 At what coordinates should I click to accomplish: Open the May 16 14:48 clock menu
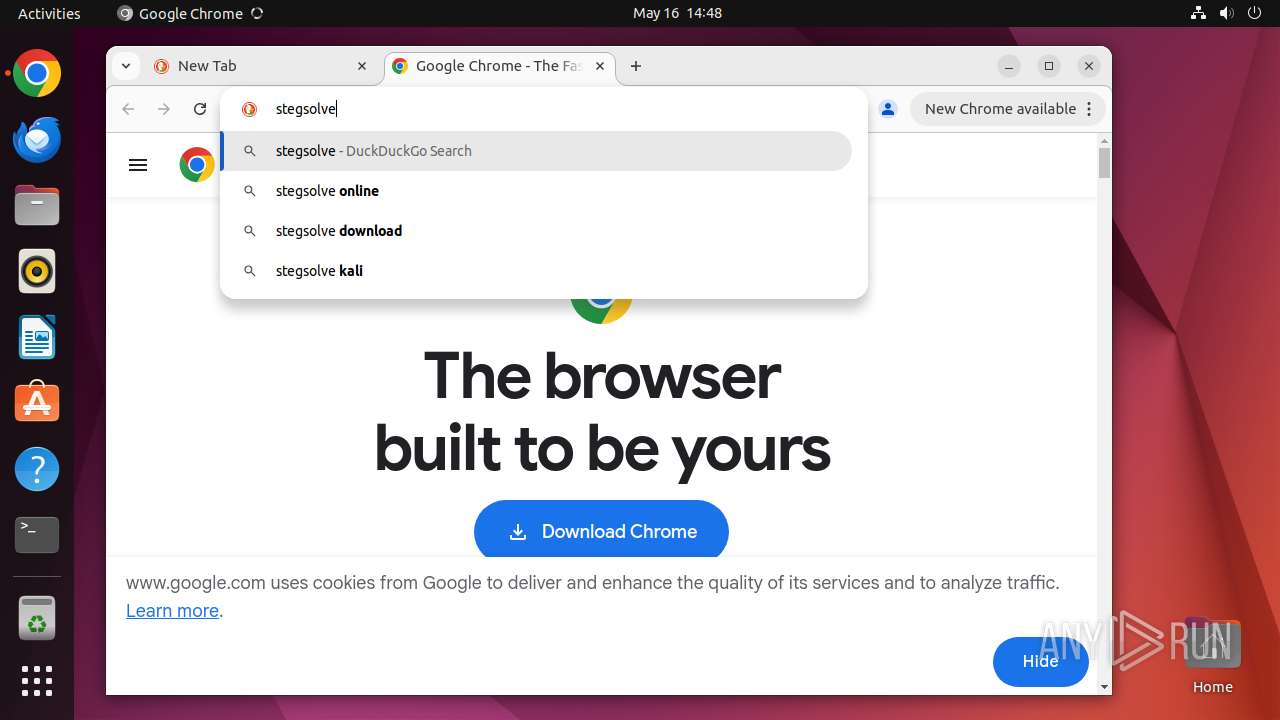[677, 13]
